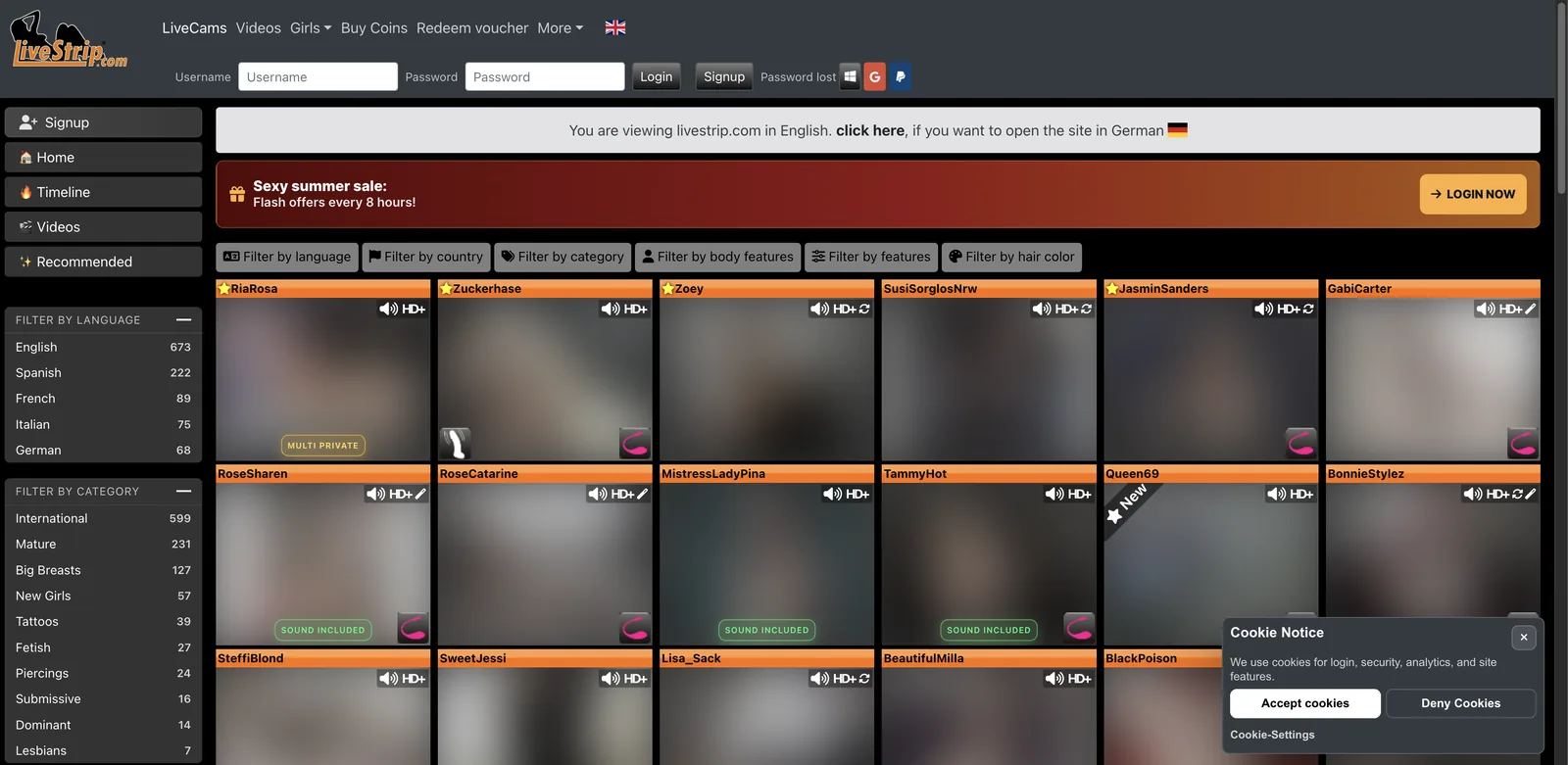The width and height of the screenshot is (1568, 765).
Task: Click the sidebar Signup button
Action: tap(103, 122)
